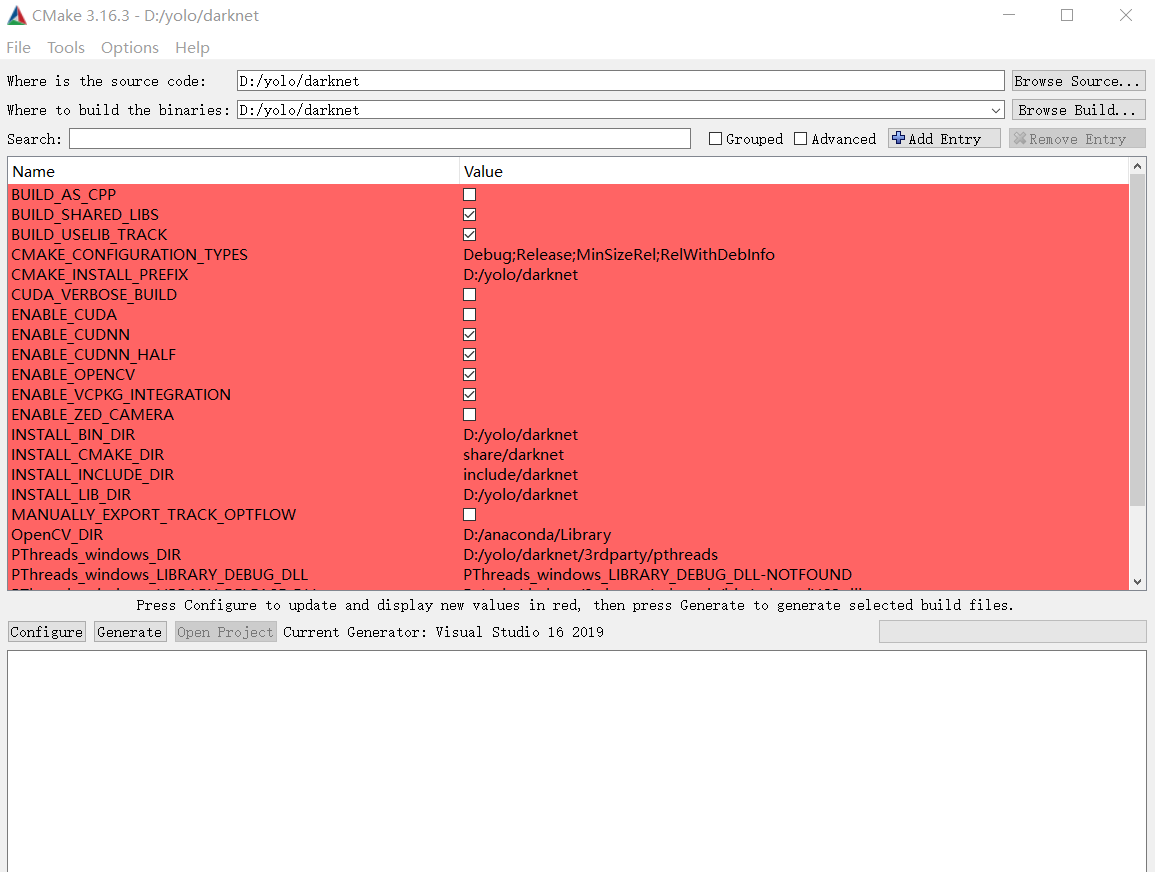Open the File menu
This screenshot has width=1155, height=872.
[x=18, y=47]
